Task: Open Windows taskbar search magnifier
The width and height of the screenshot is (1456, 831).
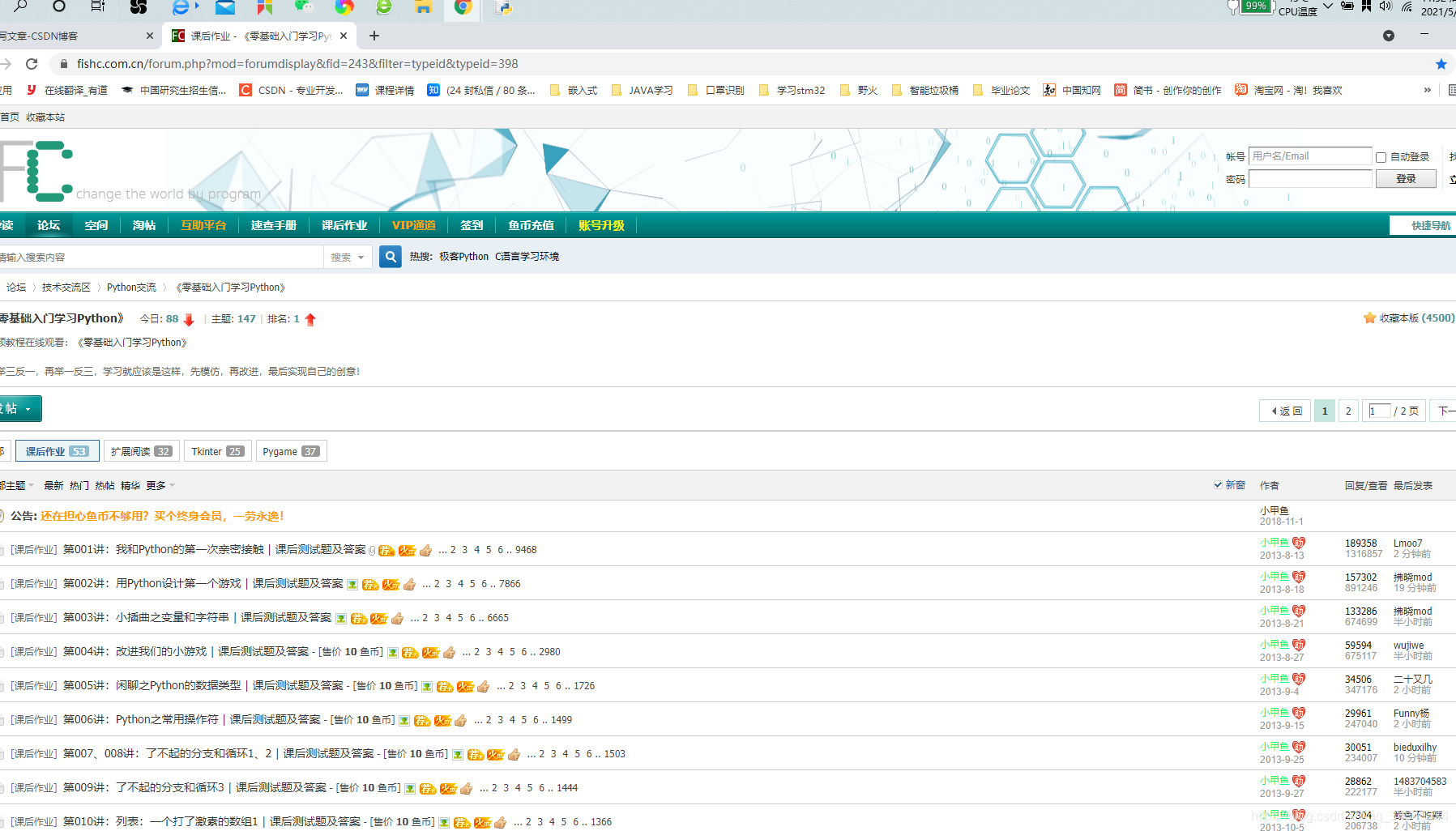Action: [x=20, y=6]
